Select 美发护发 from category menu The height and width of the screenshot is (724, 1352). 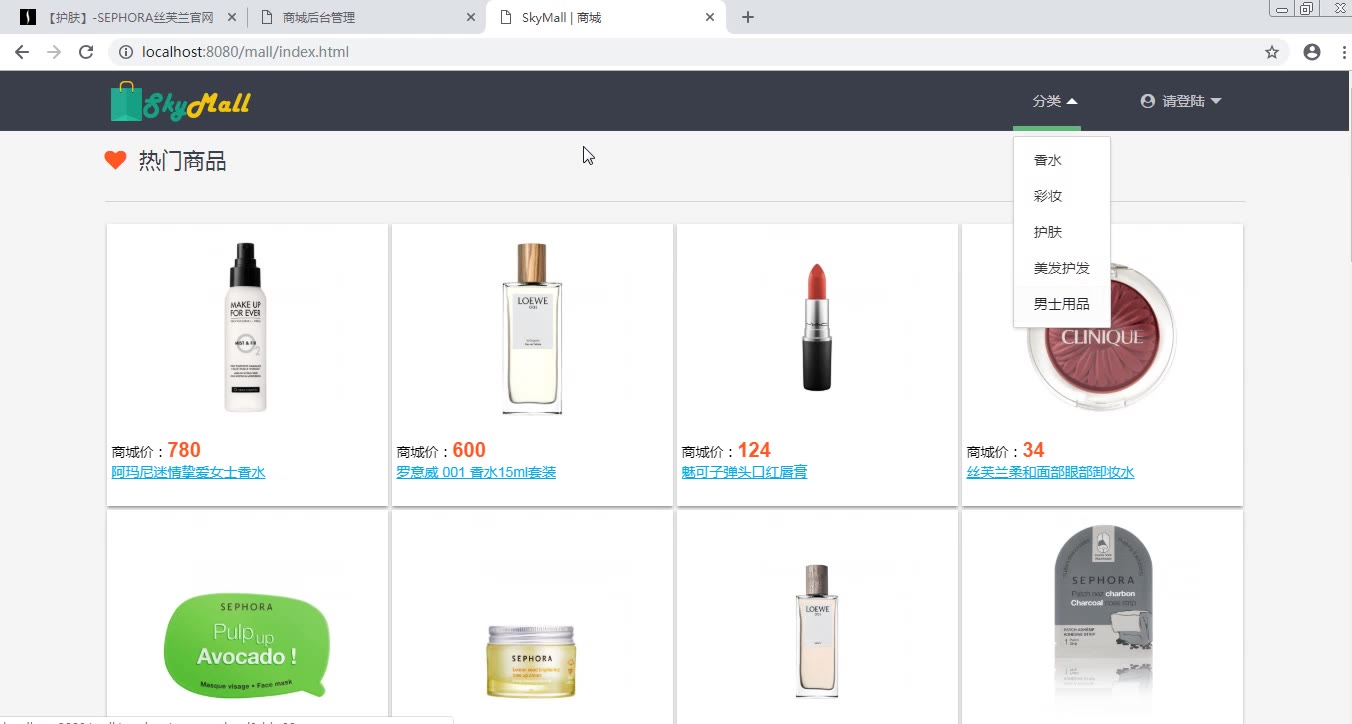click(x=1062, y=268)
